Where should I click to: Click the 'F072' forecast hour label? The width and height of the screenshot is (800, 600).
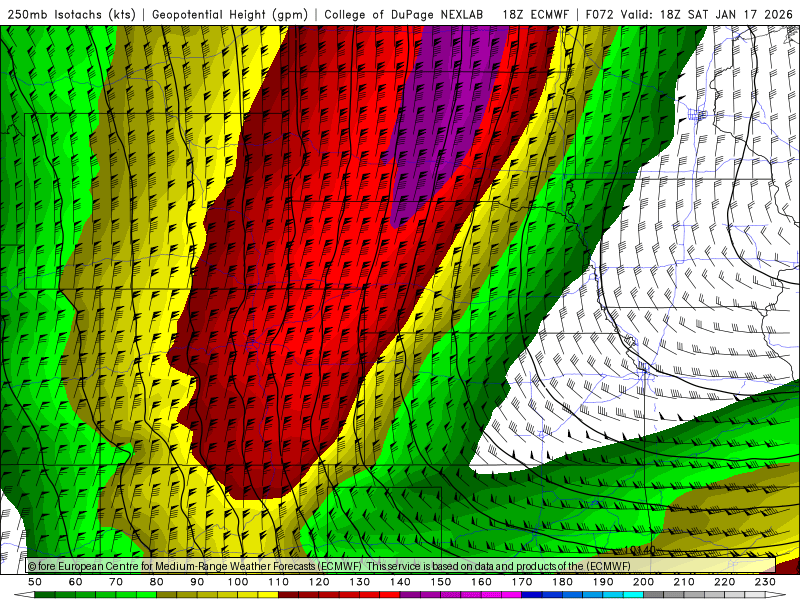[599, 15]
